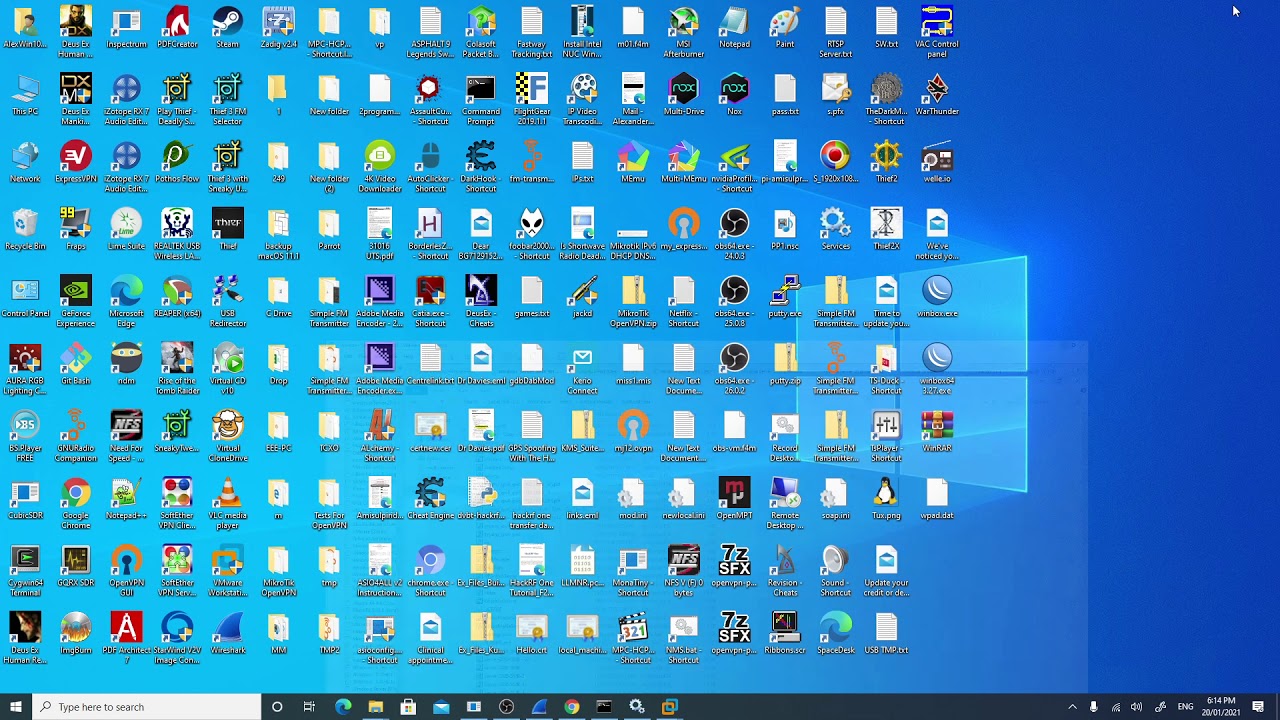Open File Explorer from the taskbar
The image size is (1280, 720).
[375, 707]
